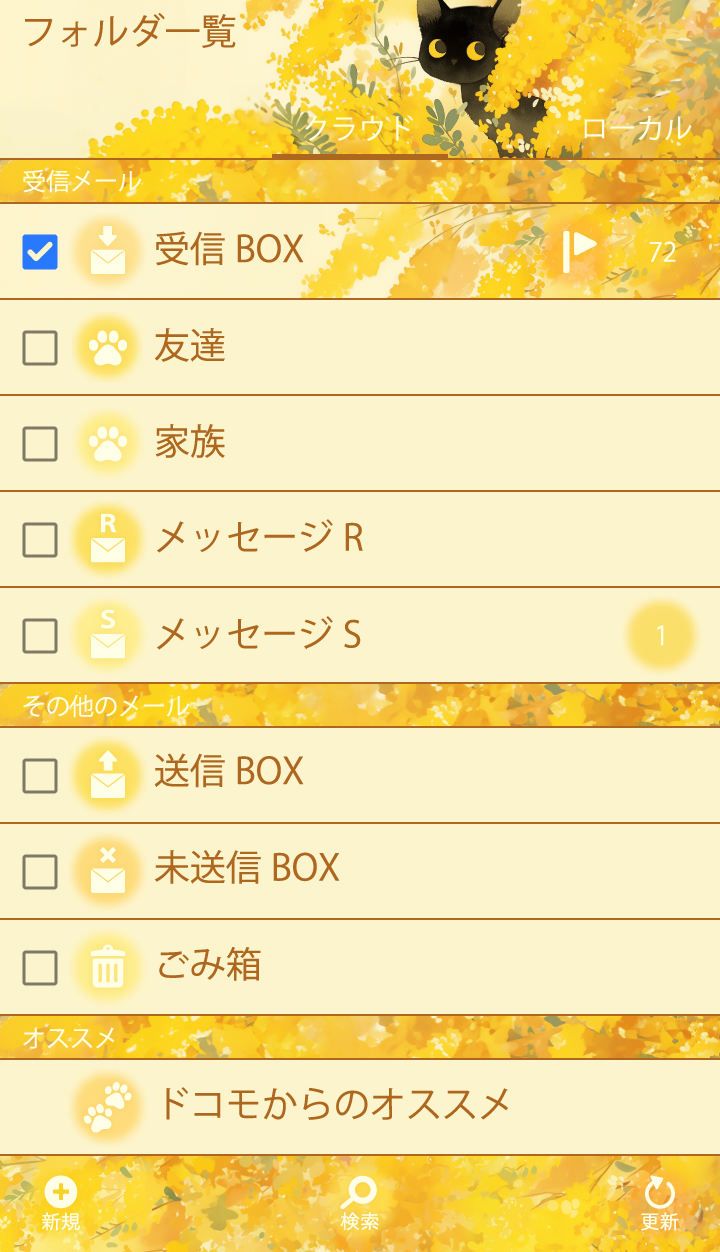Screen dimensions: 720x1252
Task: Switch to the クラウド tab
Action: point(359,129)
